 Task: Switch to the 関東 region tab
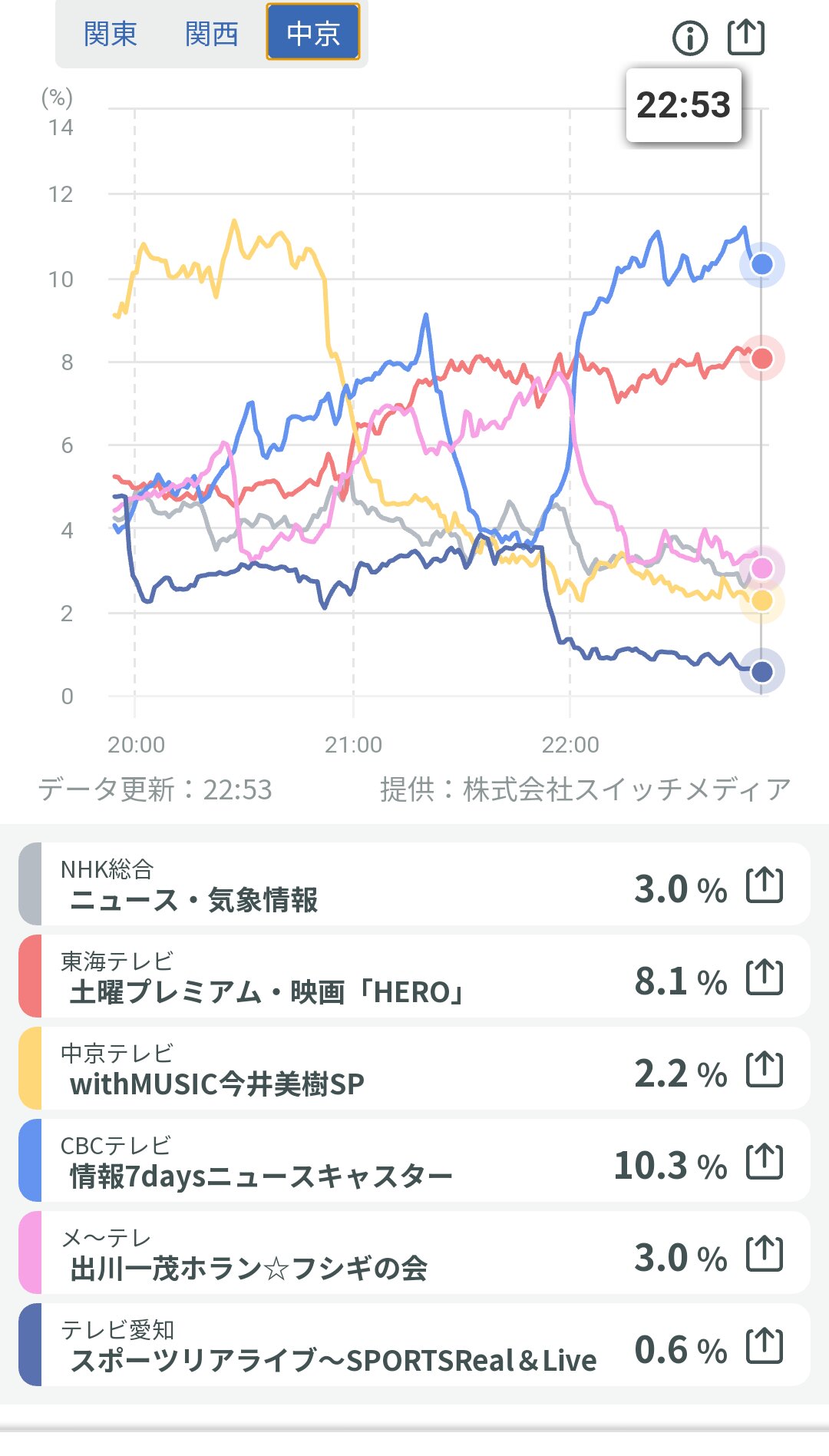coord(111,34)
